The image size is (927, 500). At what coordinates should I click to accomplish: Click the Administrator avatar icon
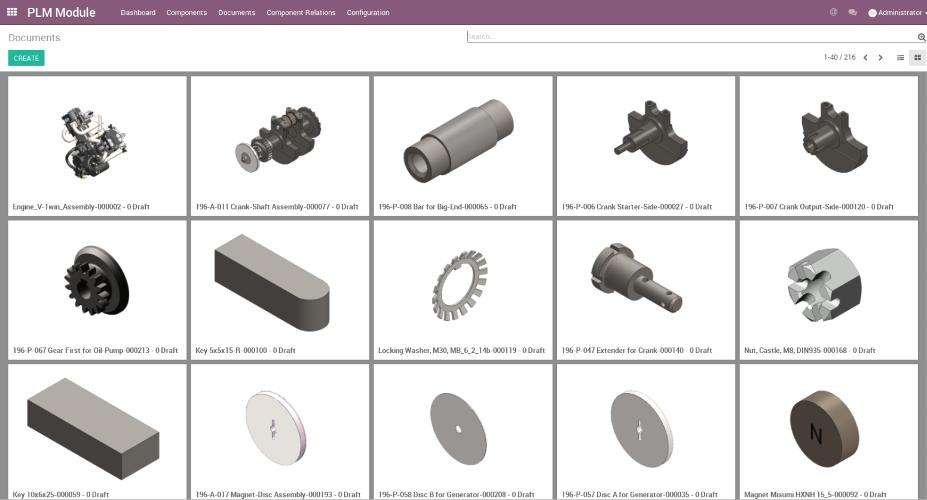tap(872, 12)
